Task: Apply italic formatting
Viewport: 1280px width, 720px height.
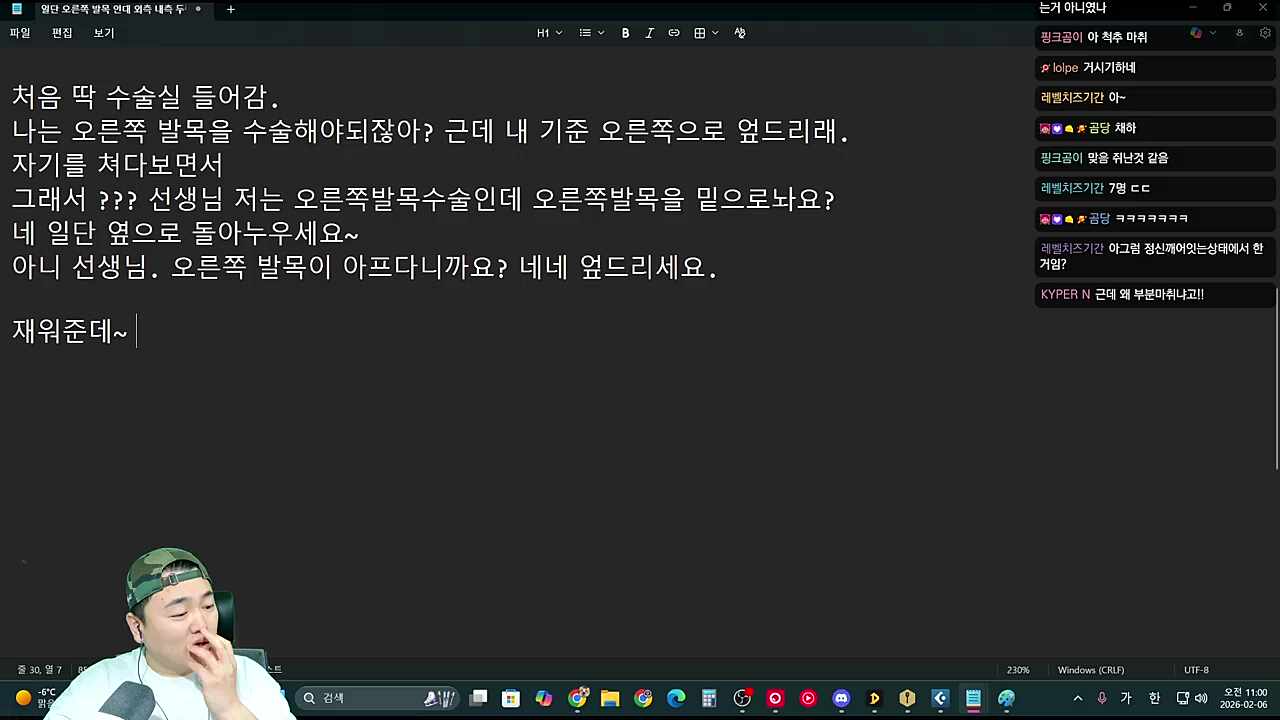Action: coord(649,33)
